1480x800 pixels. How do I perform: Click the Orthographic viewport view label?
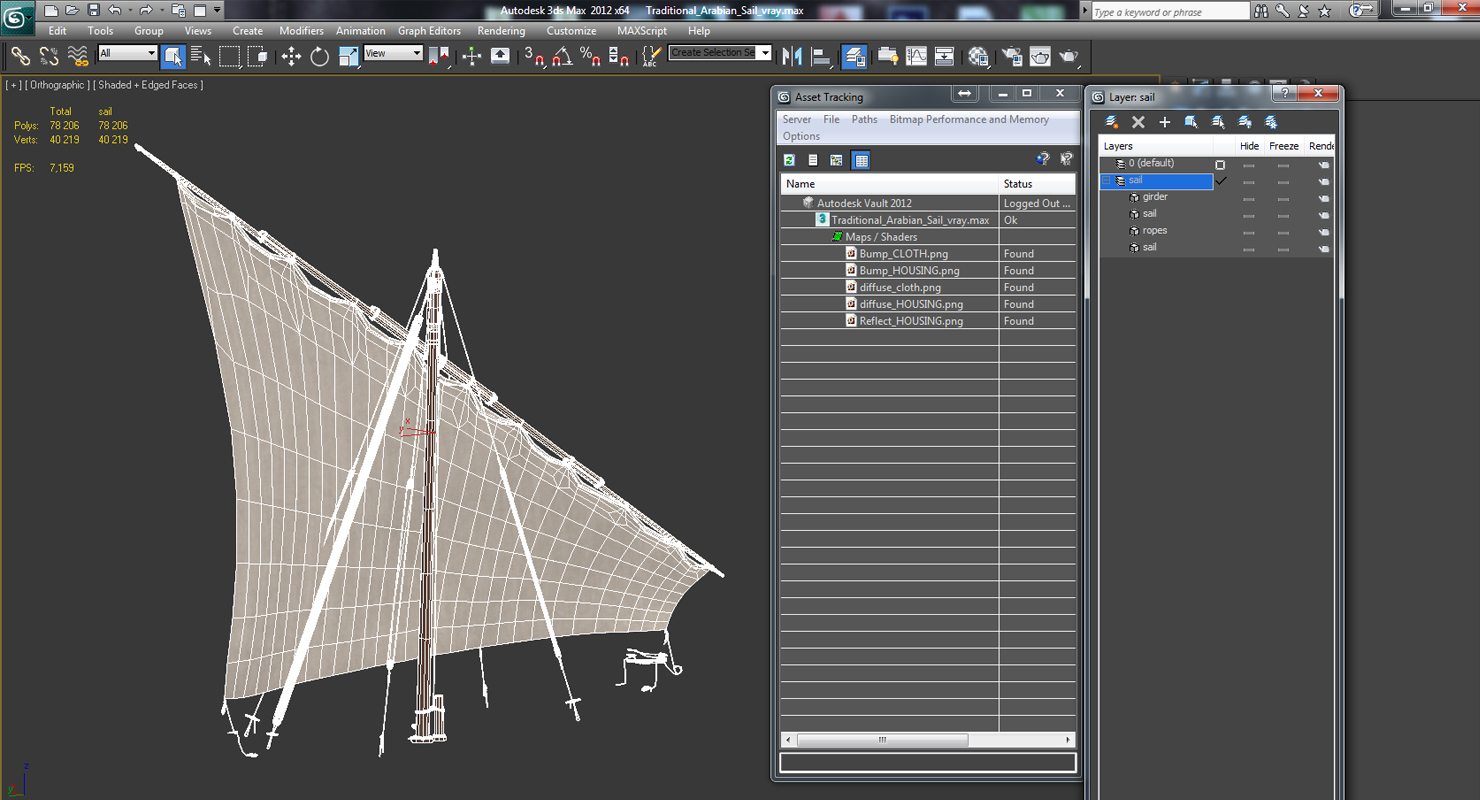point(57,85)
